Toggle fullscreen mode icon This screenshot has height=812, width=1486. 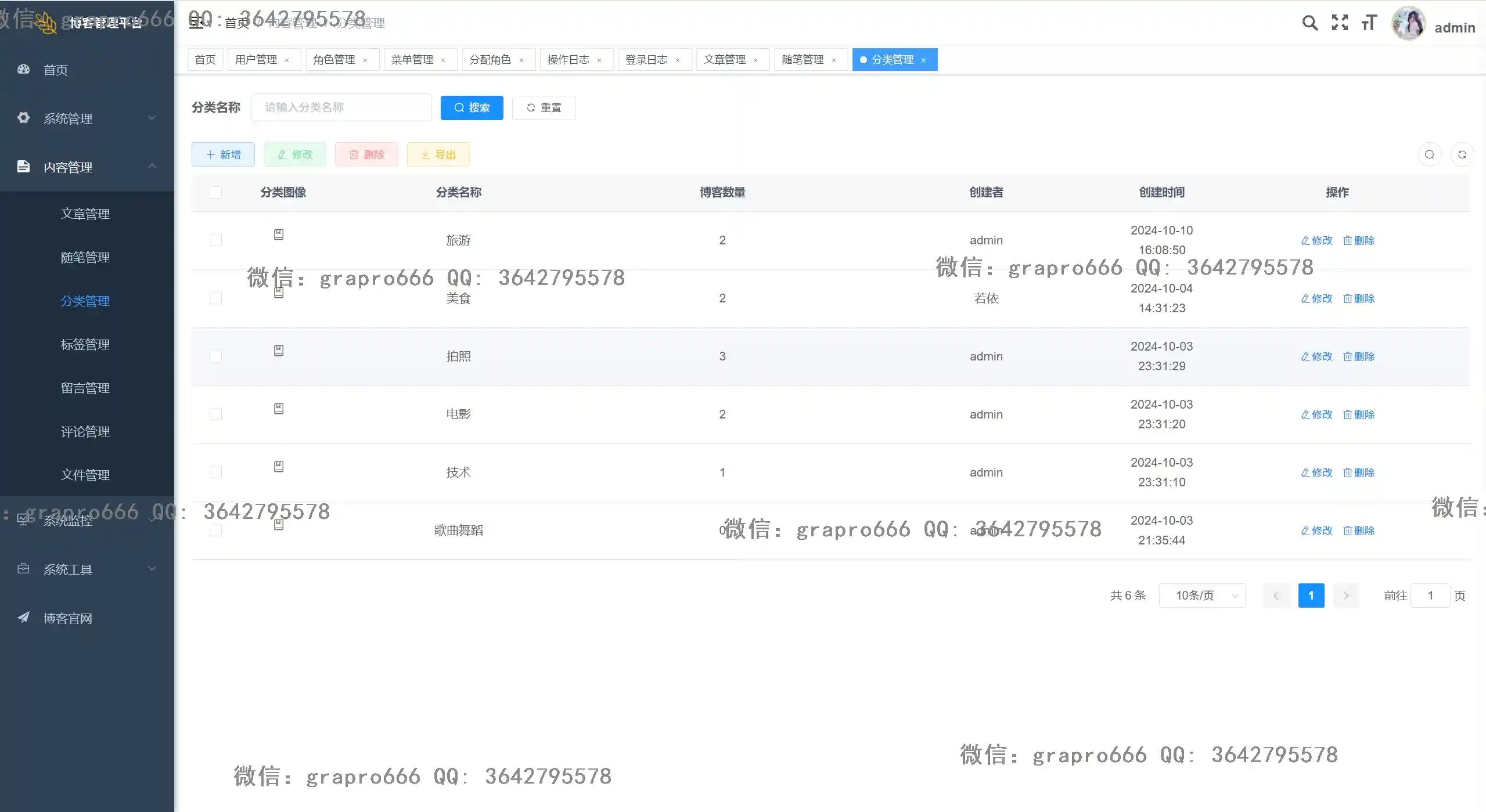pos(1340,23)
